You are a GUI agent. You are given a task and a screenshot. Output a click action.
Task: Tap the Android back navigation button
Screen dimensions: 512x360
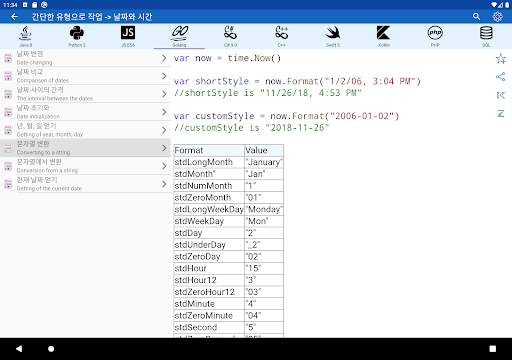pyautogui.click(x=19, y=349)
